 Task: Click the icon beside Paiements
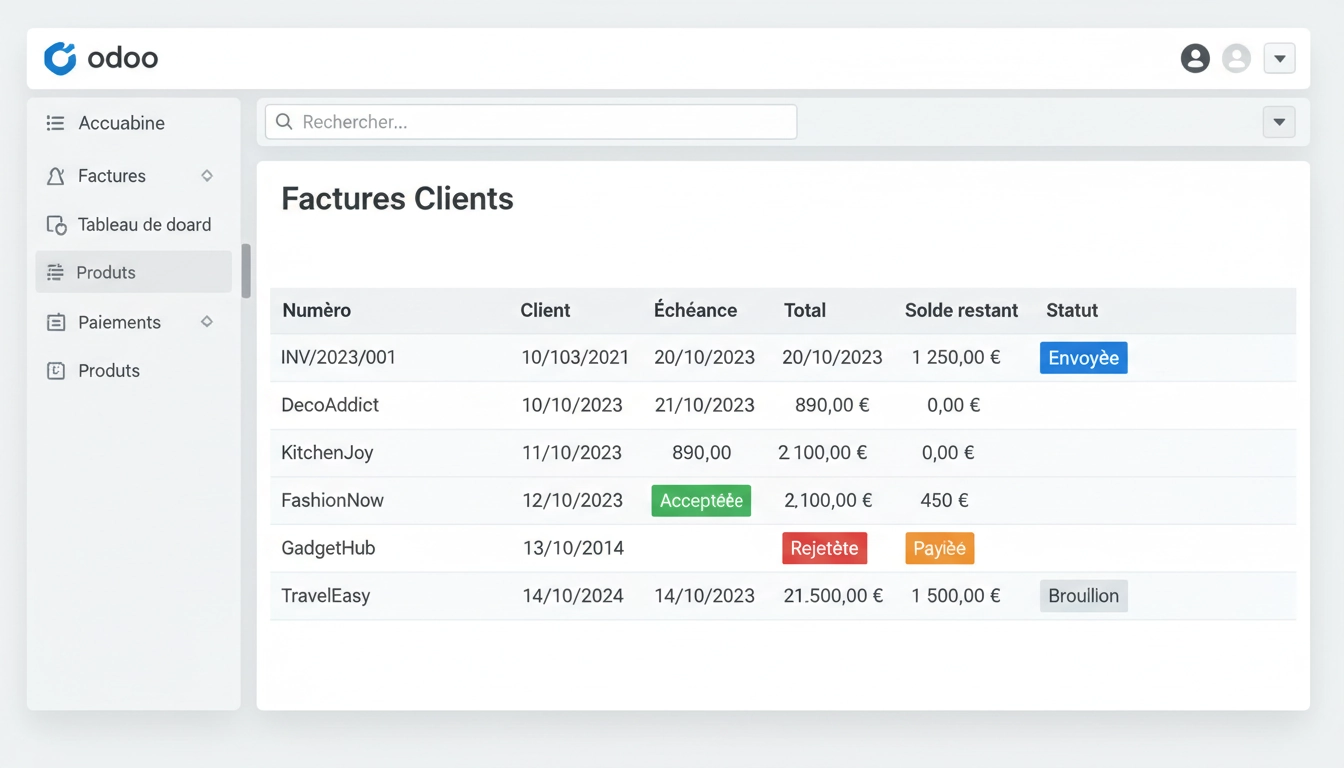tap(56, 322)
